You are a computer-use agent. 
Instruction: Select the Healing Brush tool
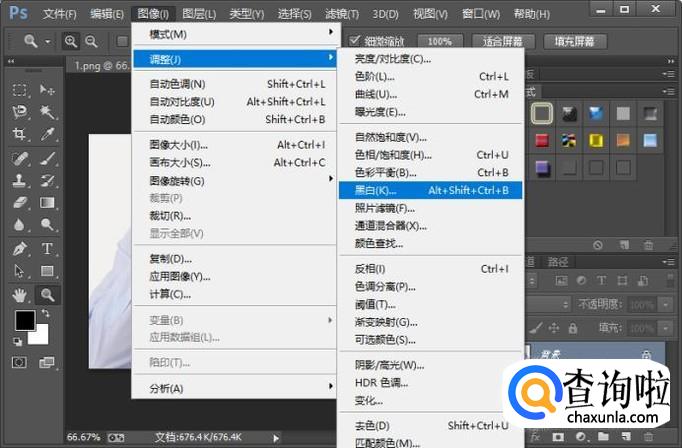coord(19,158)
